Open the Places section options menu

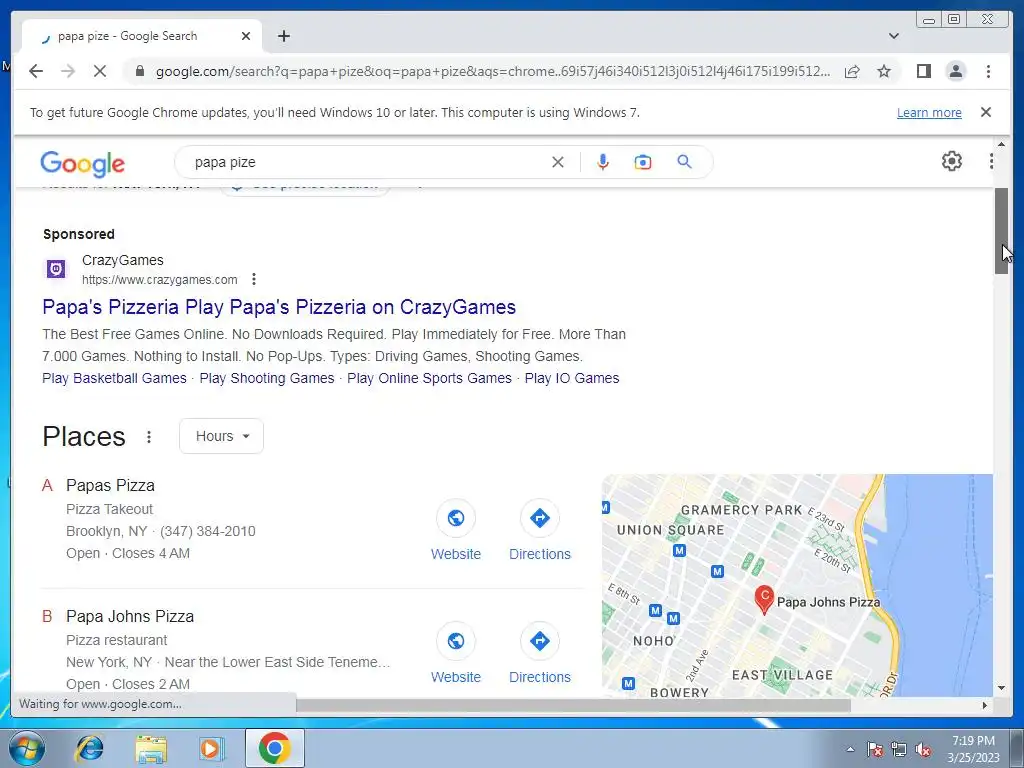[149, 436]
